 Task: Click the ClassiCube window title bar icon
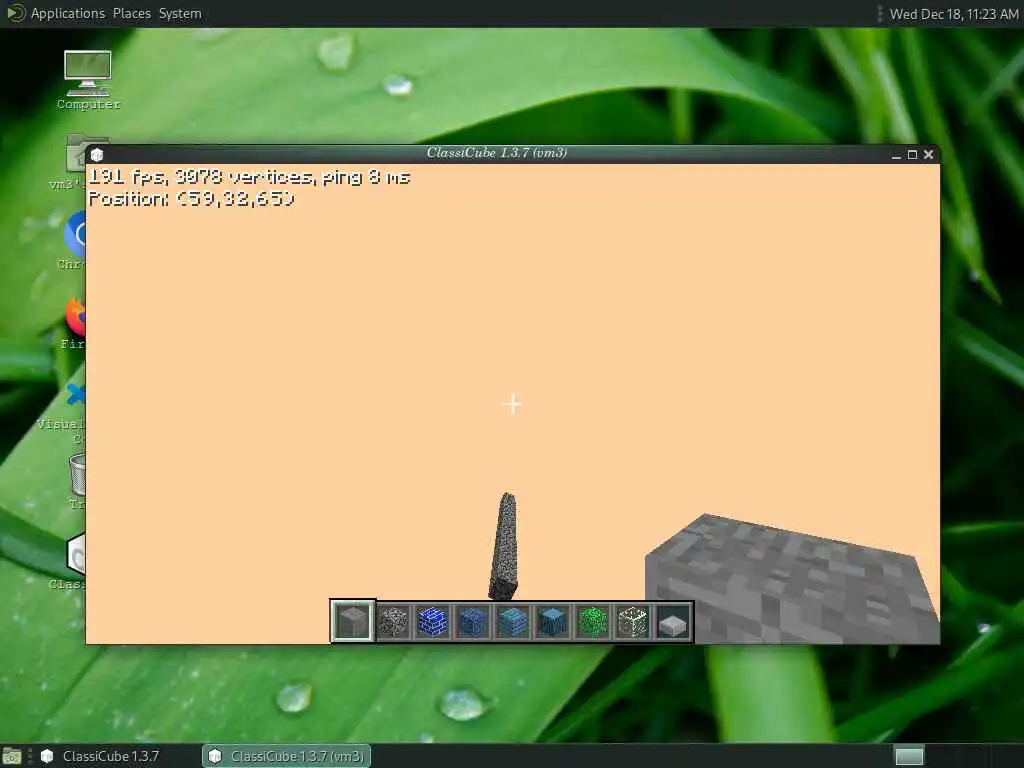click(97, 155)
